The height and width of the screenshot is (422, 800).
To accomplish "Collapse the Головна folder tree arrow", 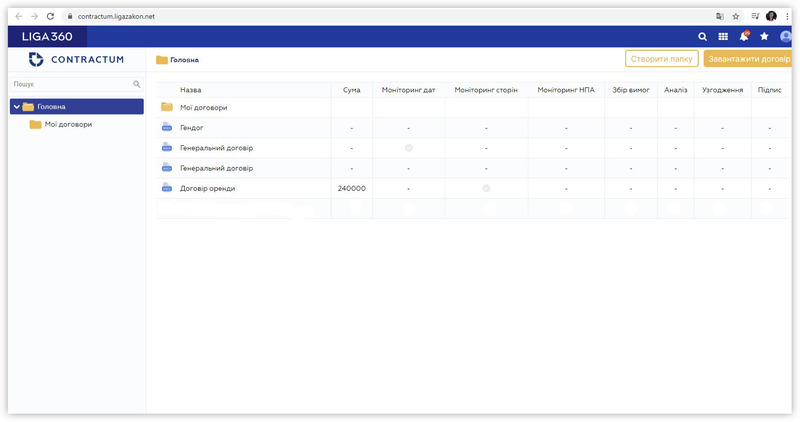I will tap(17, 107).
